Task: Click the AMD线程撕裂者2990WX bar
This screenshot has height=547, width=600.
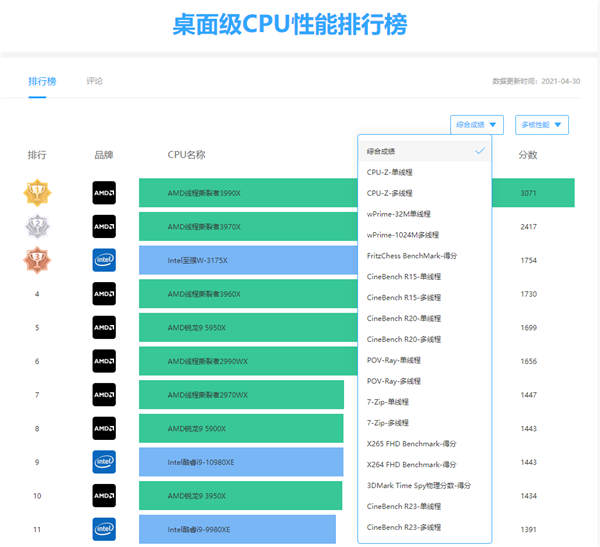Action: (248, 361)
